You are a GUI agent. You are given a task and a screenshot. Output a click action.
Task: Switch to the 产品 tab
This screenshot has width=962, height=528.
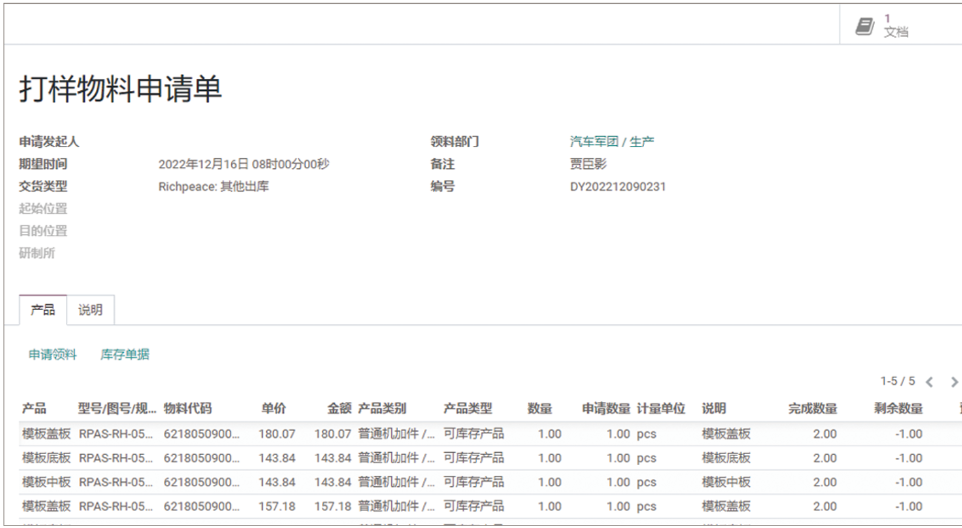click(x=43, y=310)
